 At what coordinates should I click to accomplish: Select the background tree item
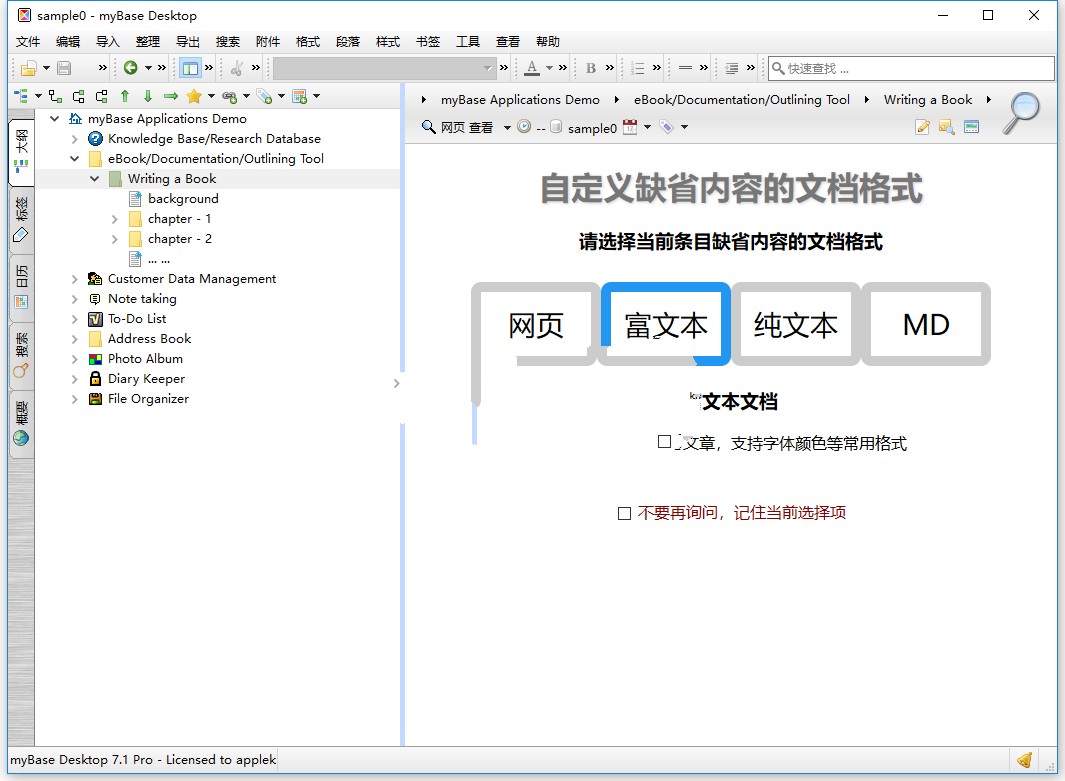point(183,199)
